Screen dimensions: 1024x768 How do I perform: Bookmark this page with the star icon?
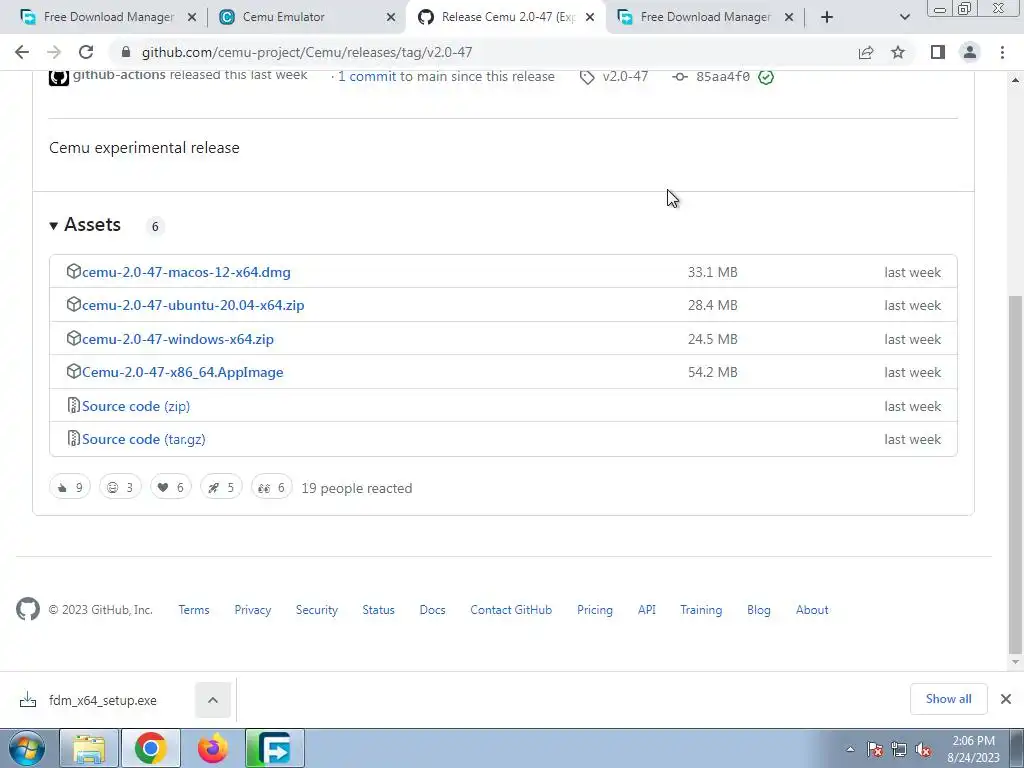tap(898, 52)
